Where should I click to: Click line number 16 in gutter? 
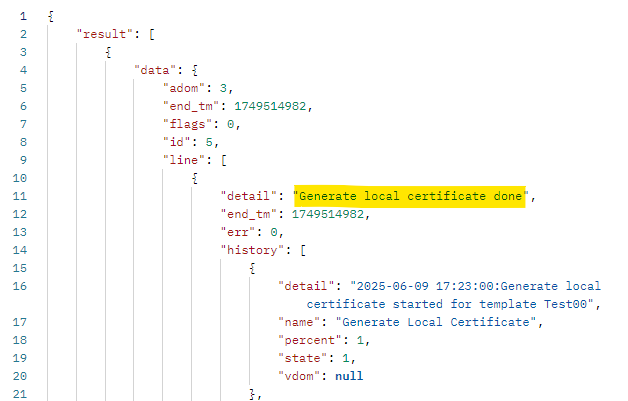click(20, 286)
